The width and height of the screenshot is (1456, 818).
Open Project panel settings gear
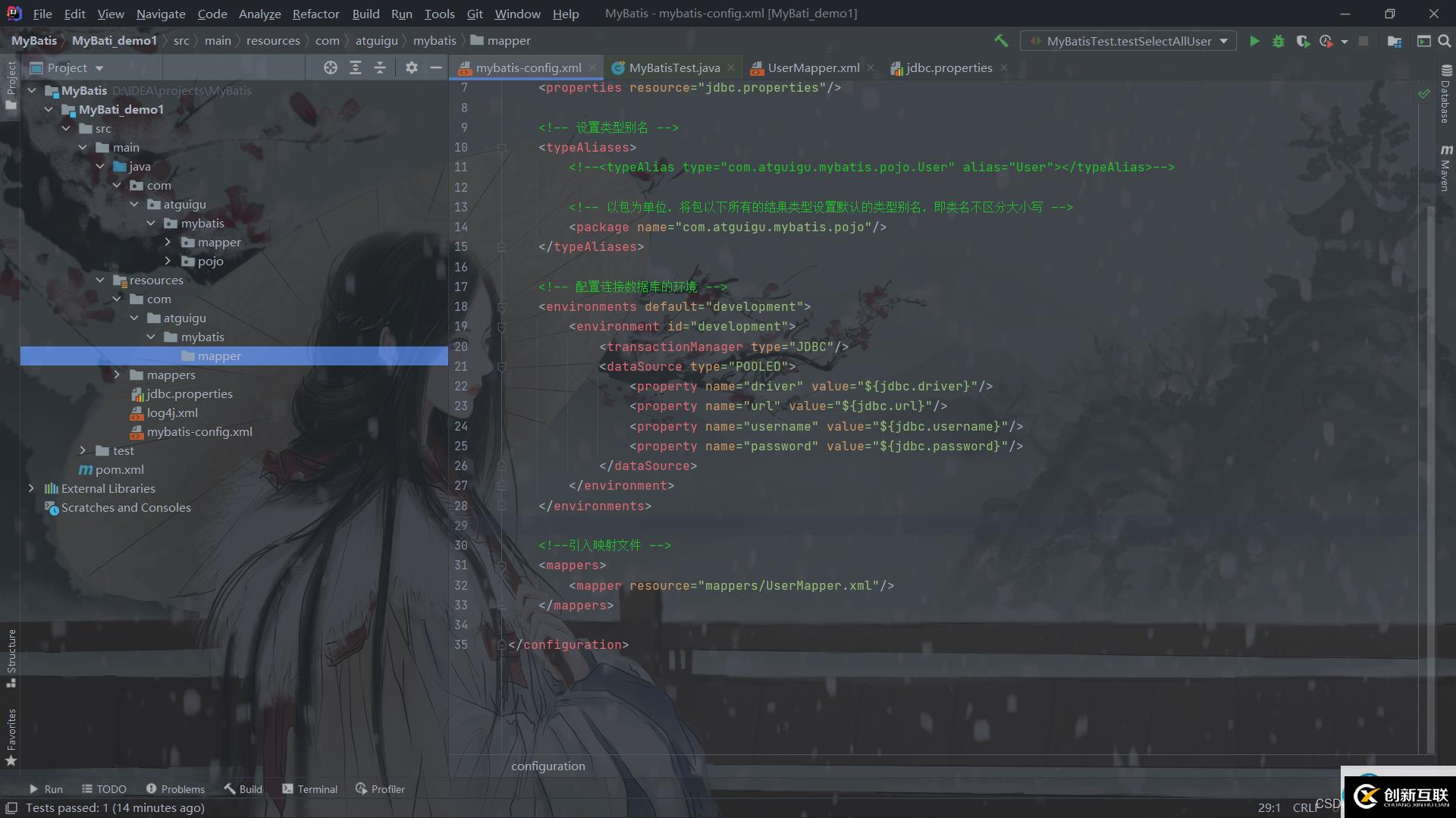[412, 67]
